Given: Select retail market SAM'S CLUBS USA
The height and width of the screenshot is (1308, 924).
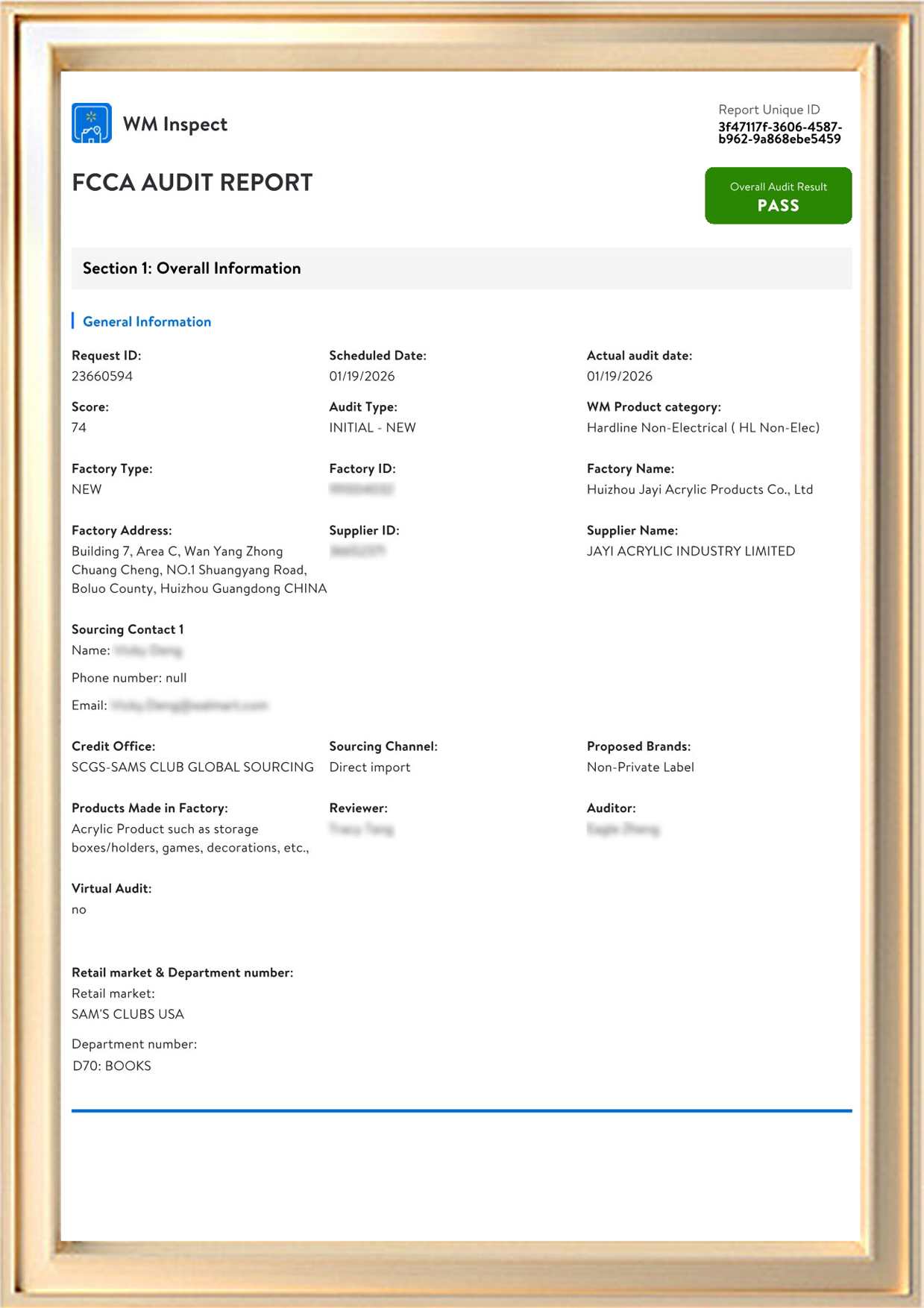Looking at the screenshot, I should point(128,1014).
